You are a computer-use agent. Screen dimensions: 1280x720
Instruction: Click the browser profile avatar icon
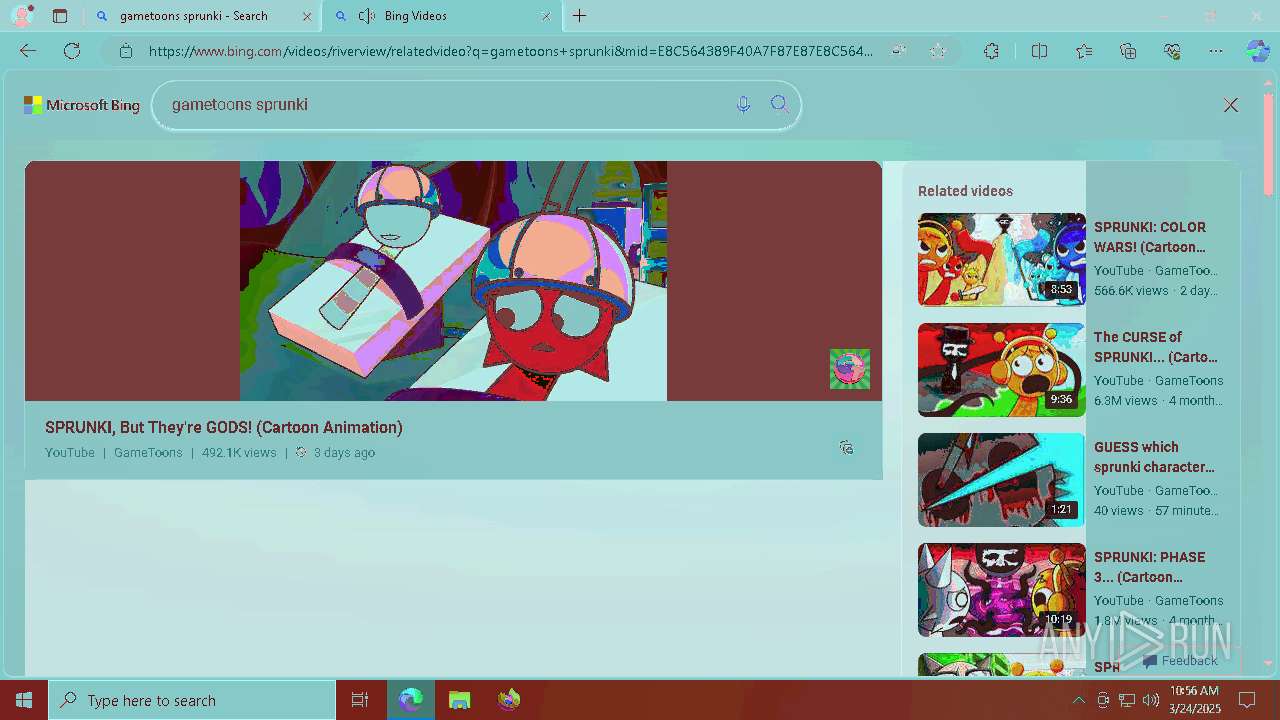pyautogui.click(x=21, y=16)
